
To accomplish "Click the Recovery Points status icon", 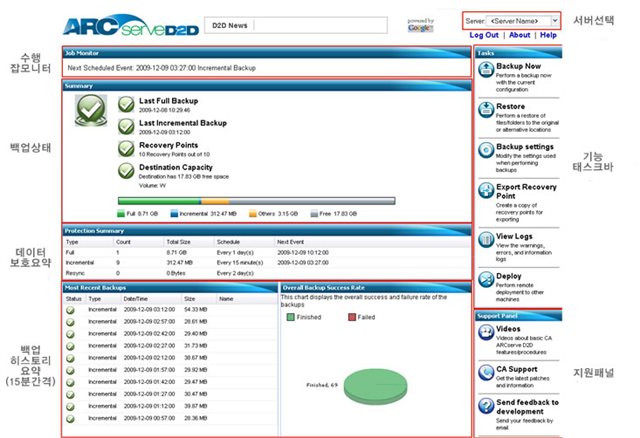I will 126,149.
